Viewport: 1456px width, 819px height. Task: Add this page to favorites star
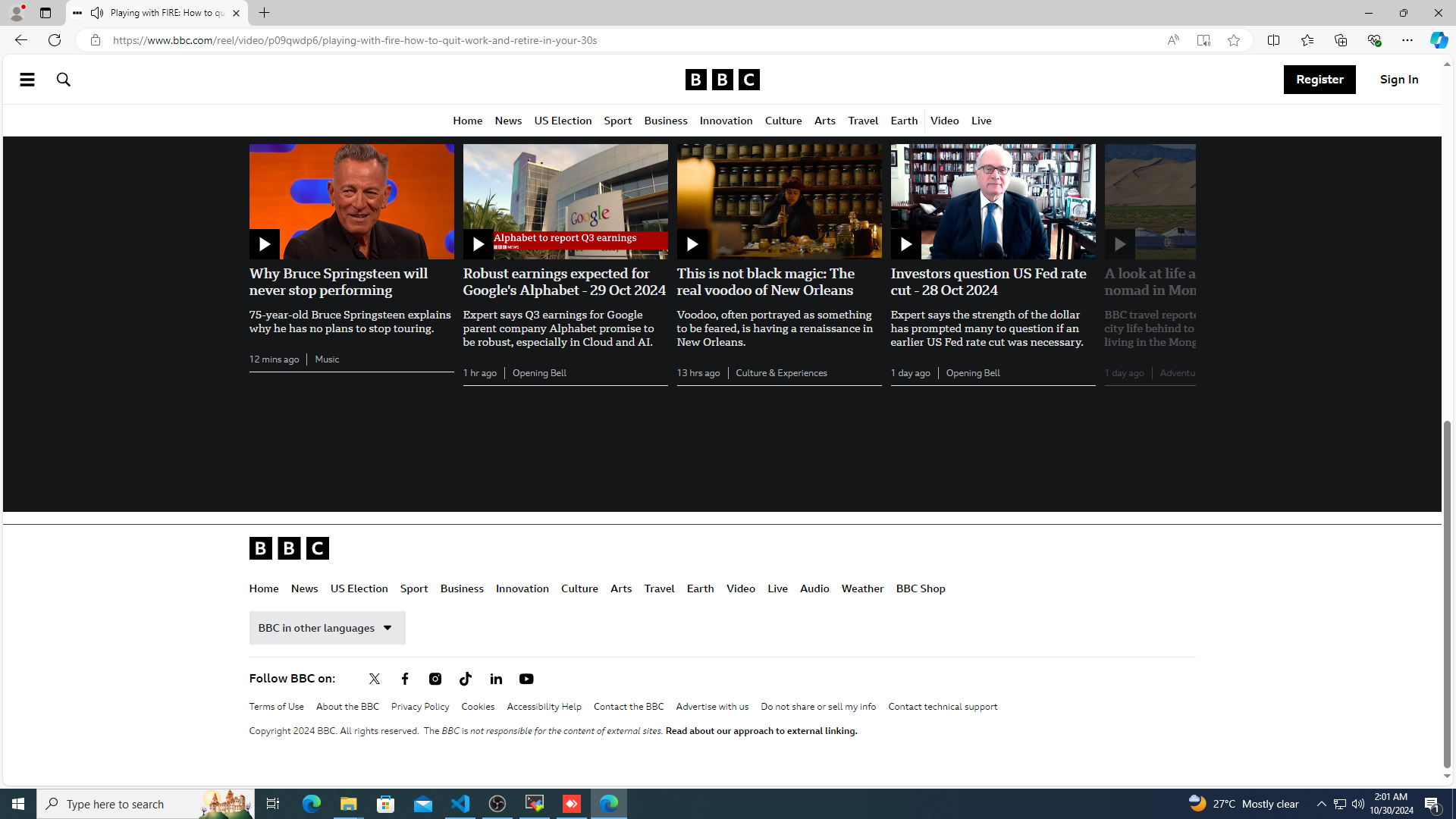[1234, 40]
